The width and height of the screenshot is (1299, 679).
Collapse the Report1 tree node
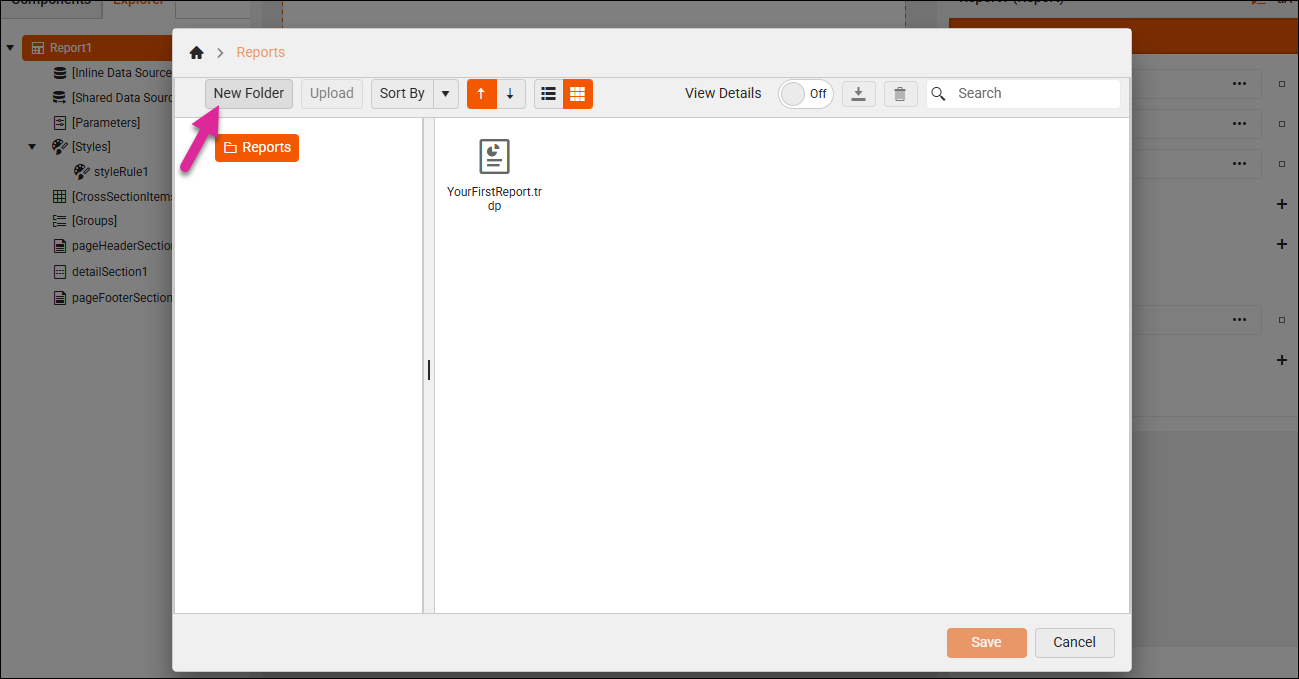click(10, 48)
